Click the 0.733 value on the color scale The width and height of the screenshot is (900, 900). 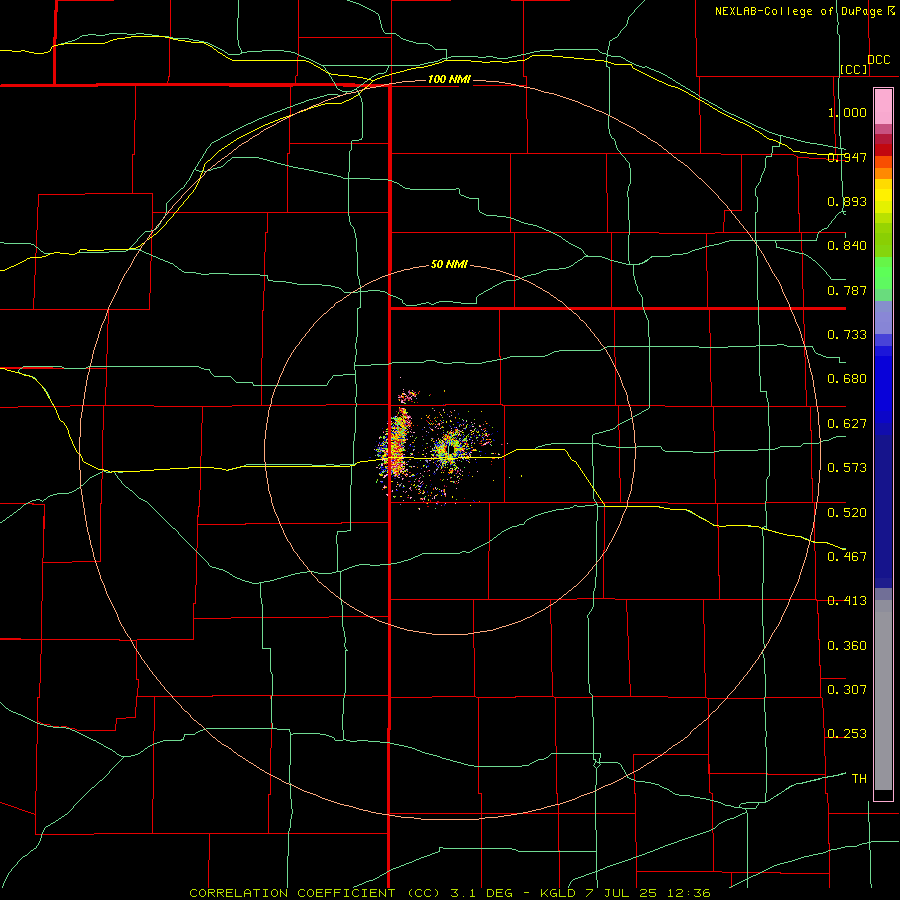[847, 335]
